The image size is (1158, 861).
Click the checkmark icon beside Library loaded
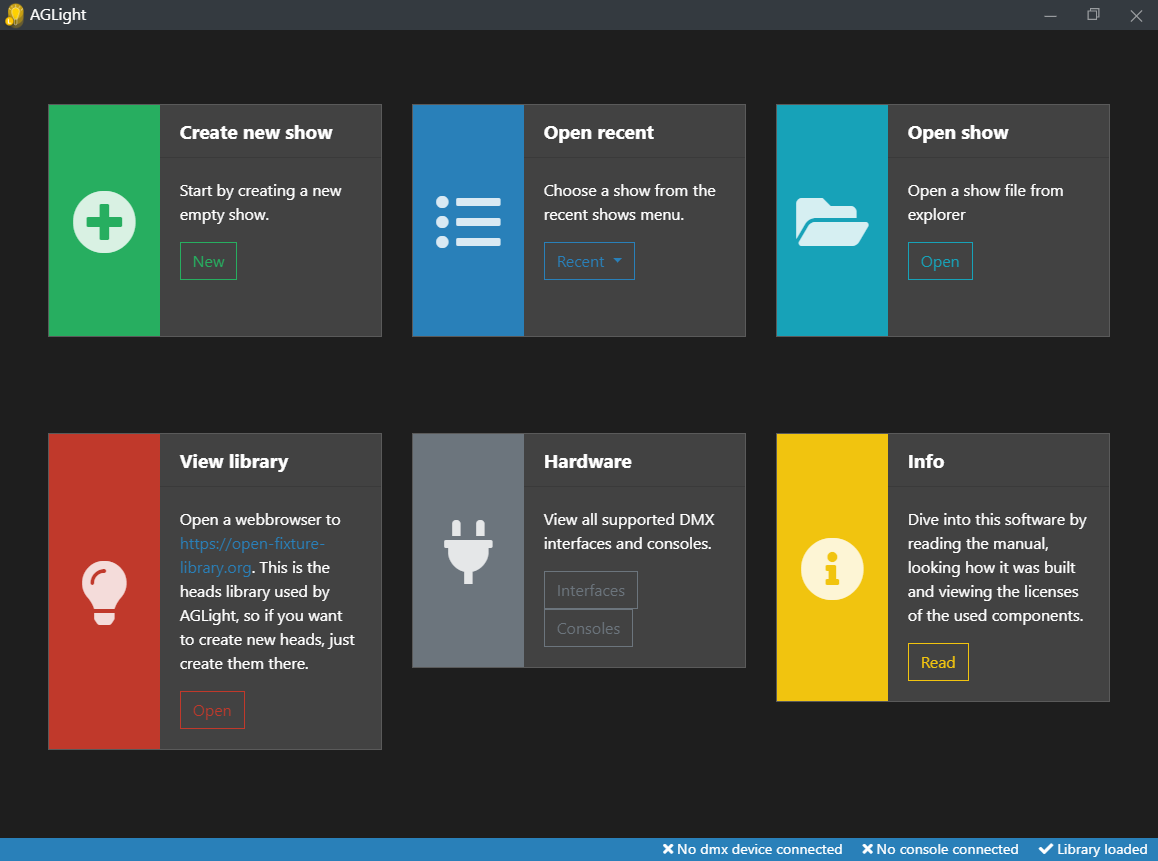tap(1046, 849)
